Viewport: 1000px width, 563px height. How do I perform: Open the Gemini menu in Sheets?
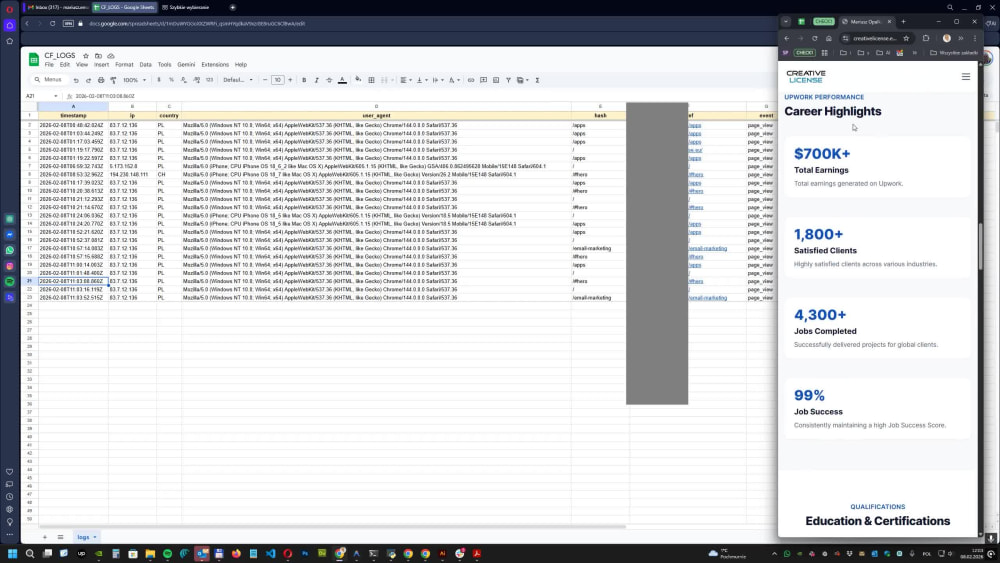(x=186, y=65)
